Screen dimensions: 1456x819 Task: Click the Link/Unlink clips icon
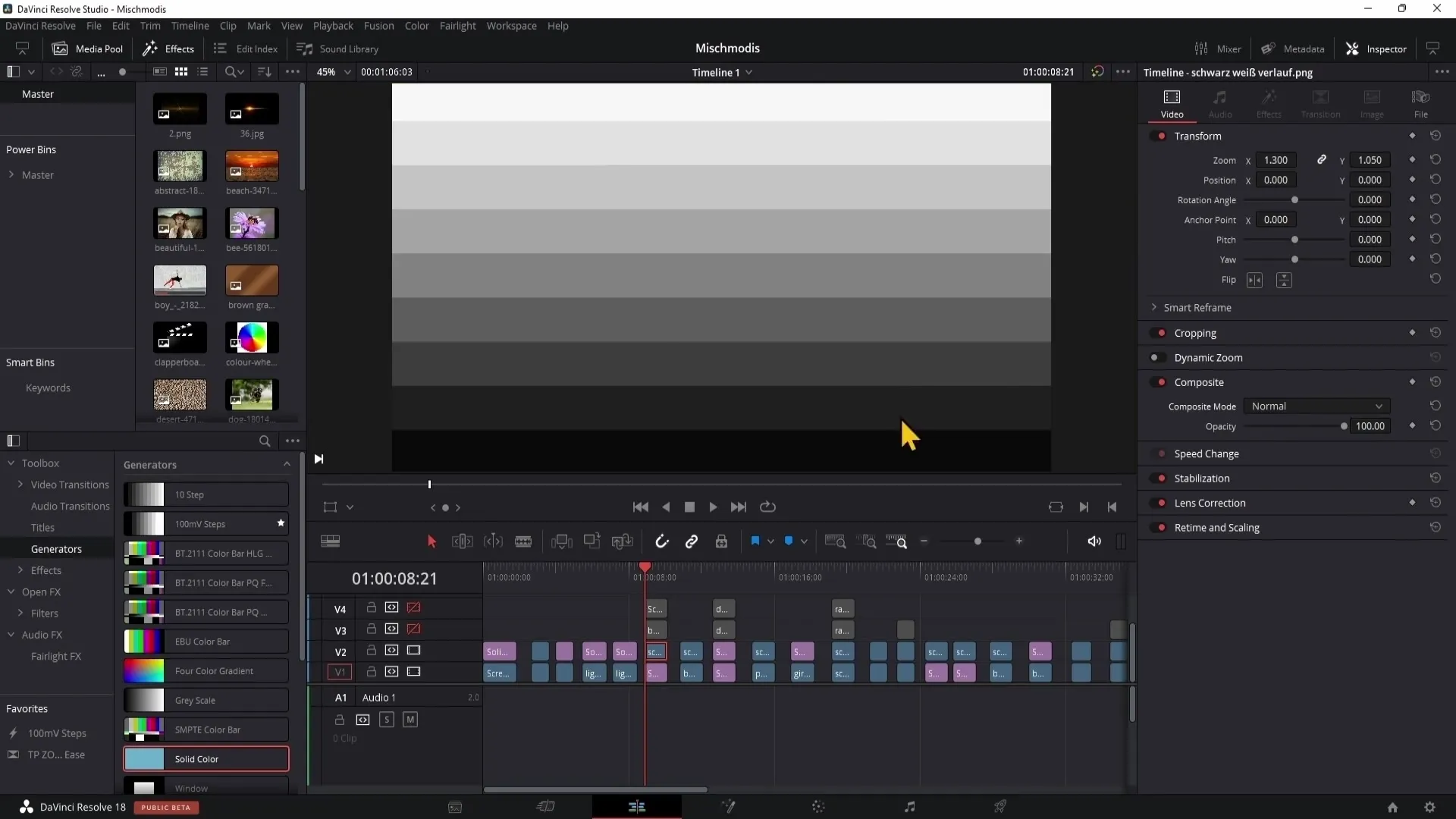(x=693, y=541)
